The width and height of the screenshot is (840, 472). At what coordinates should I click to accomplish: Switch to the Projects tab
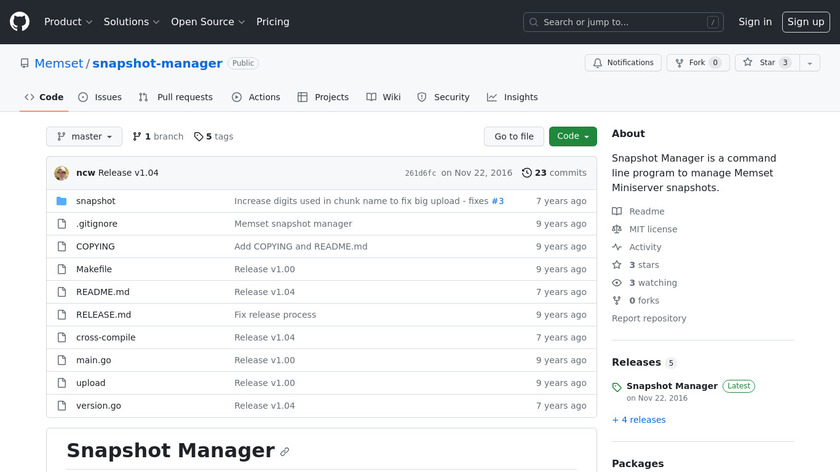tap(323, 97)
